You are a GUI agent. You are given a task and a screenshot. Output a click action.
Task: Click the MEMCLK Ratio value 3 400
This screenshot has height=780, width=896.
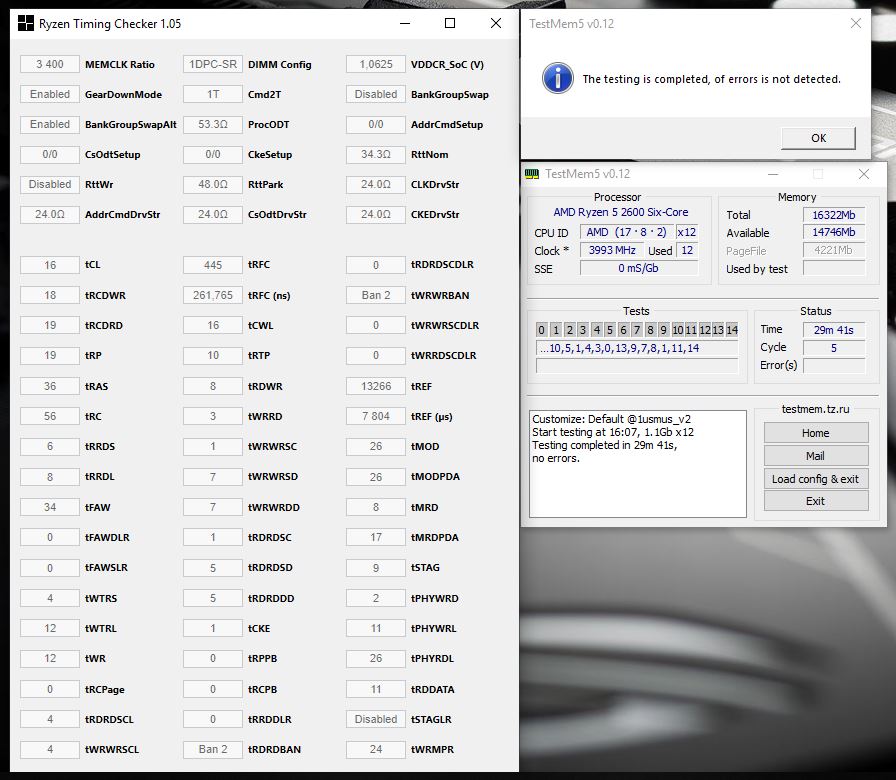pos(50,64)
